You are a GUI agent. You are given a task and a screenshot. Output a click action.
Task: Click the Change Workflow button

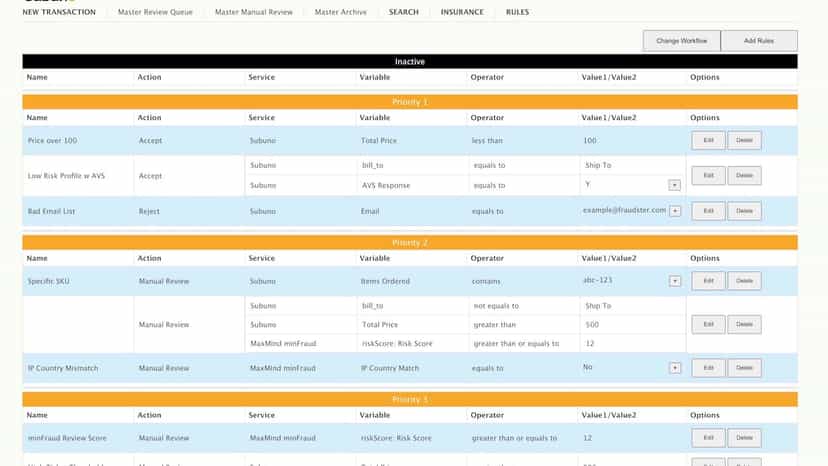coord(681,41)
